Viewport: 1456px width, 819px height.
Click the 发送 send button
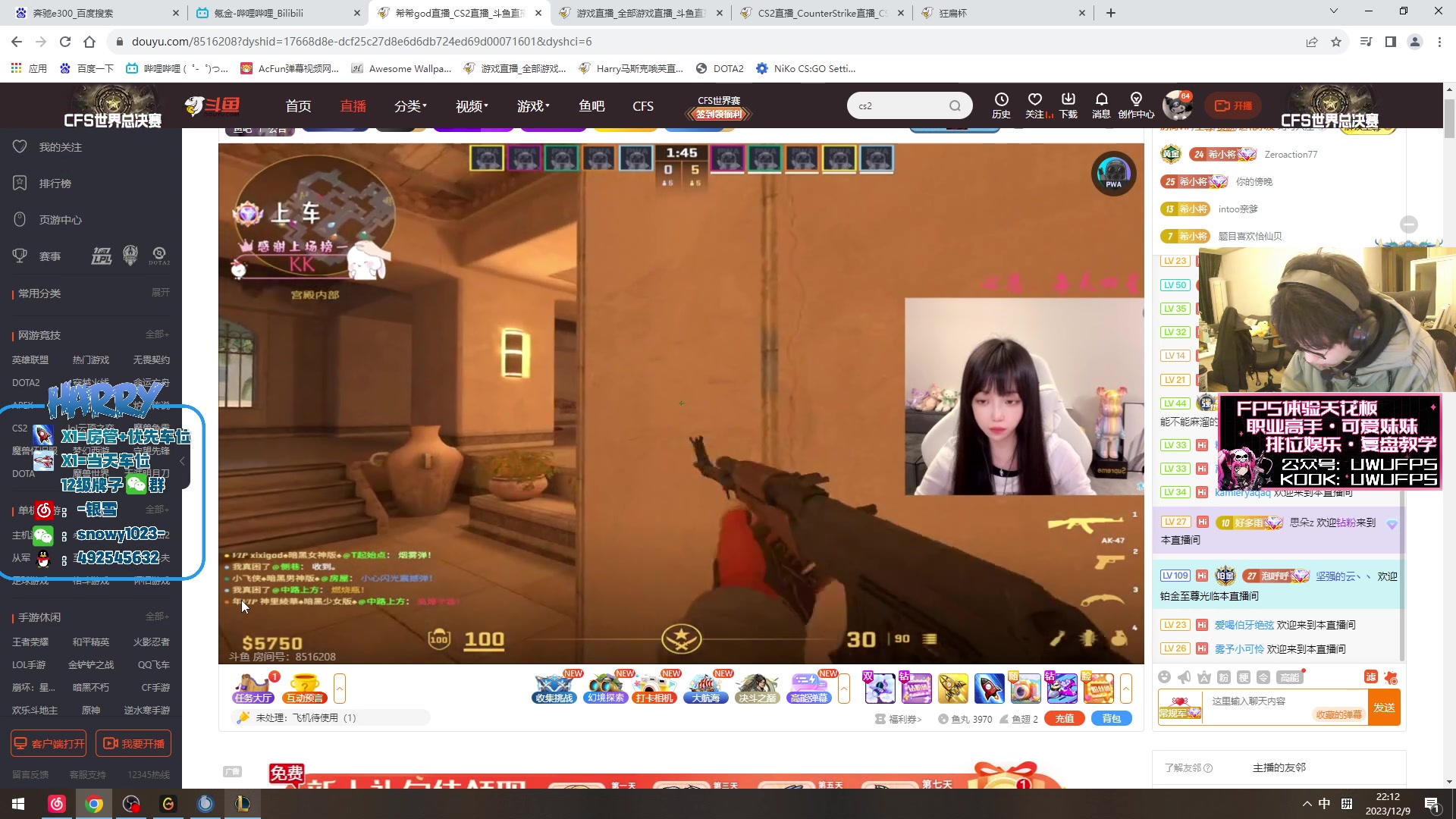tap(1384, 708)
